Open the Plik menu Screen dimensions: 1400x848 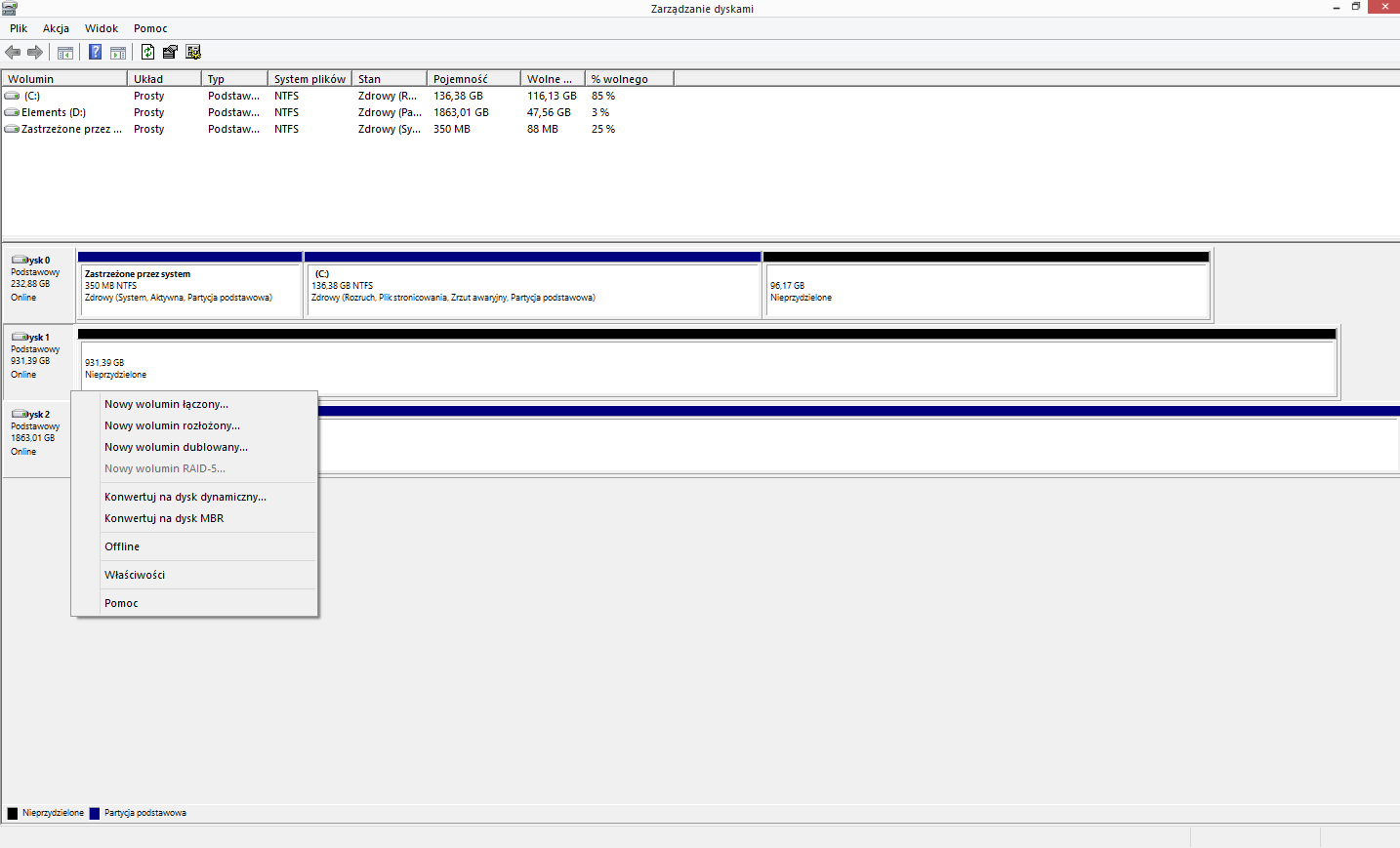19,28
